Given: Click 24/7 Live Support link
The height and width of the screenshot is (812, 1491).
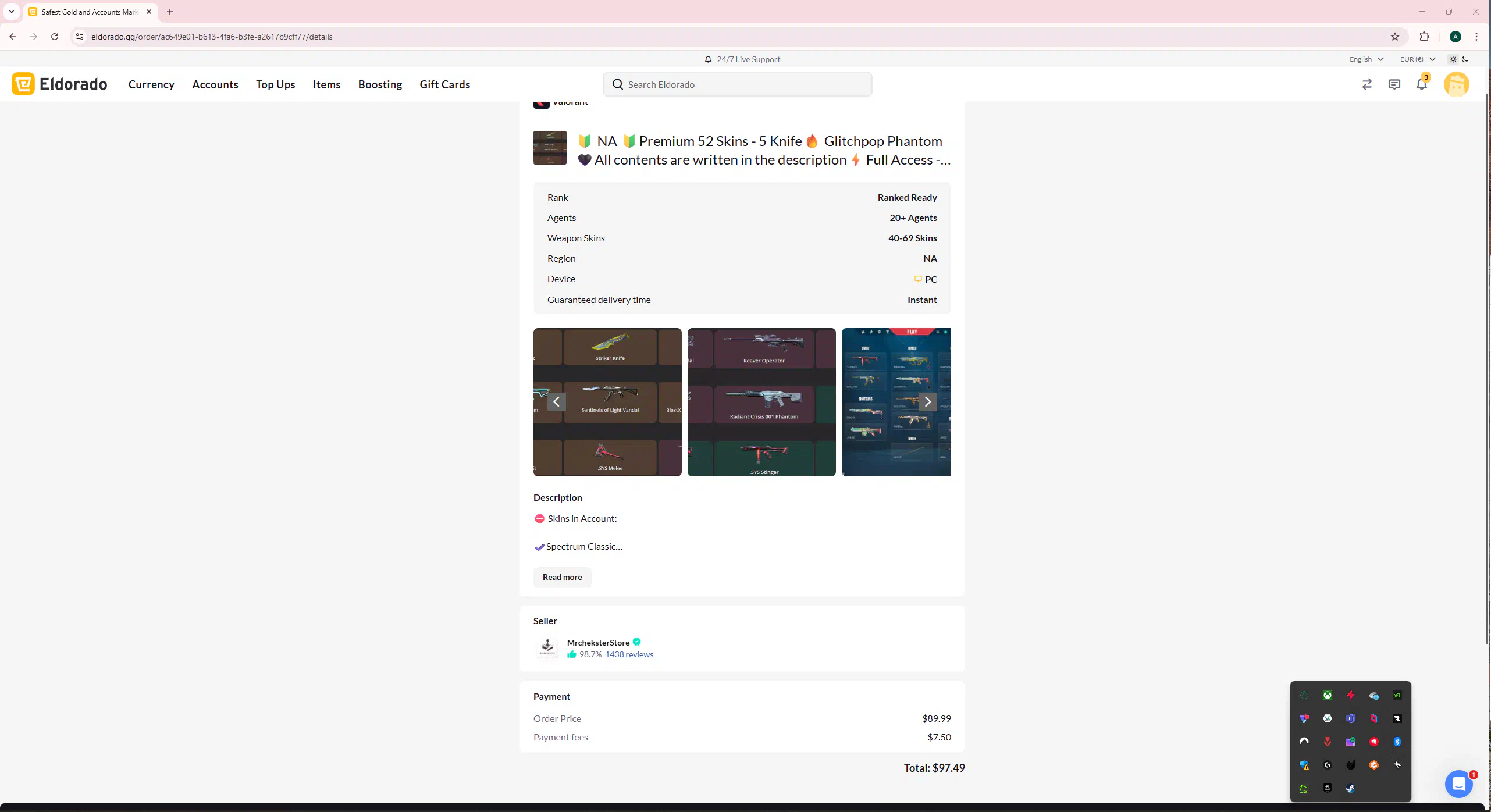Looking at the screenshot, I should click(742, 59).
